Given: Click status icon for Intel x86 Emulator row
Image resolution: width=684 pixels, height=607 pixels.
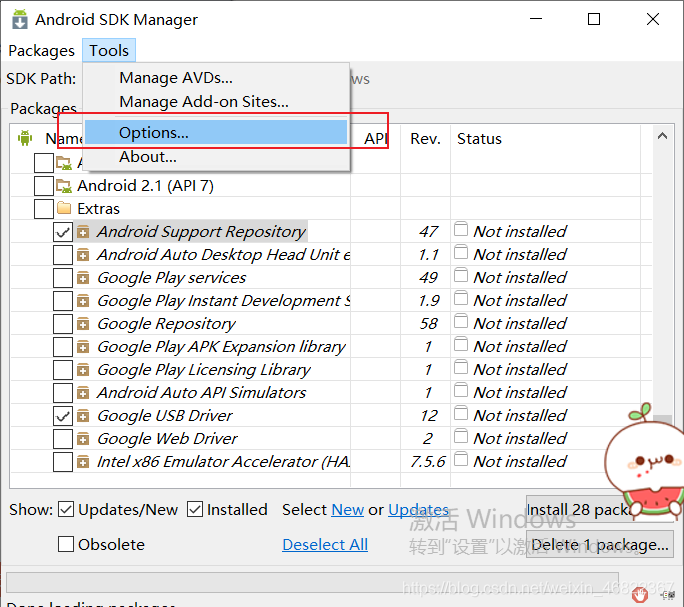Looking at the screenshot, I should click(x=461, y=460).
